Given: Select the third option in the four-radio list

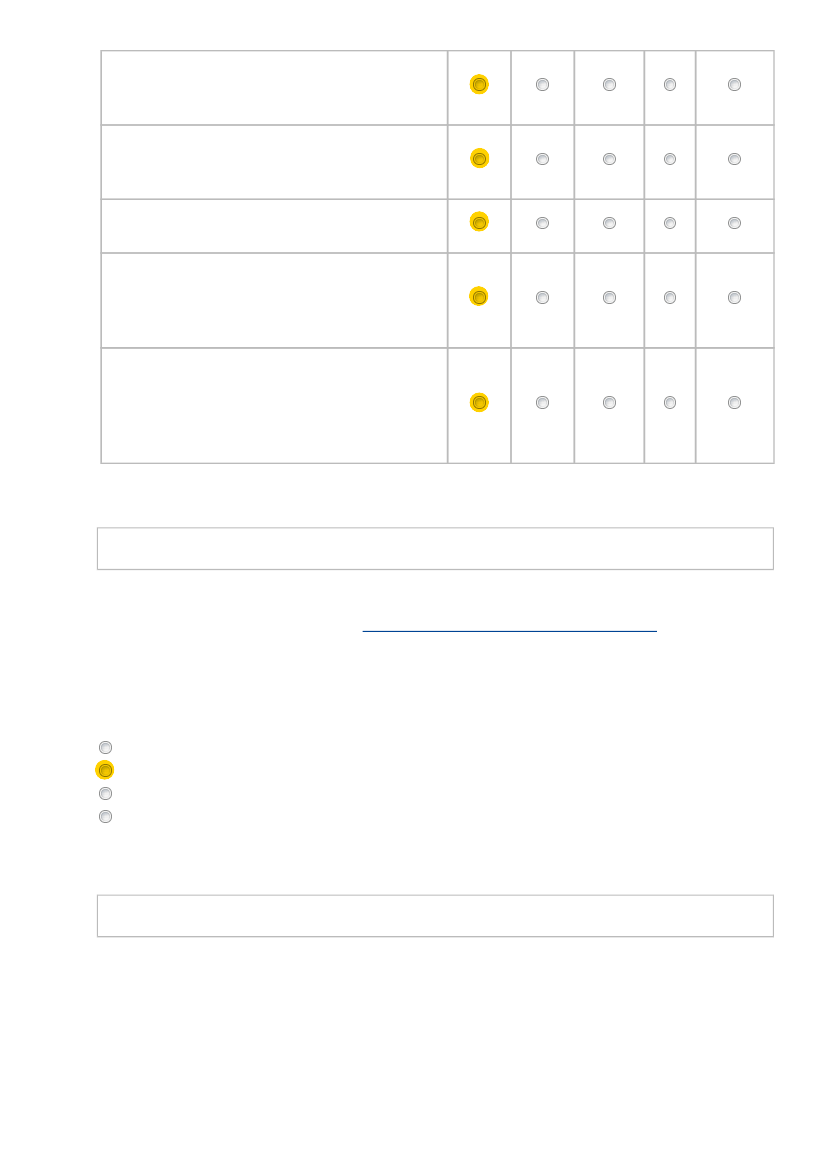Looking at the screenshot, I should [105, 793].
